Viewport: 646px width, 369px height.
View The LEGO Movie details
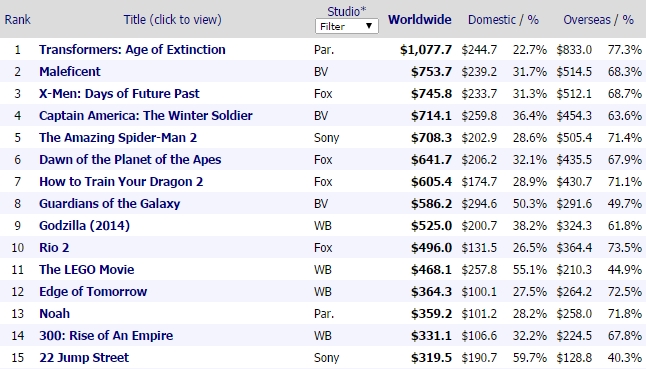[87, 269]
